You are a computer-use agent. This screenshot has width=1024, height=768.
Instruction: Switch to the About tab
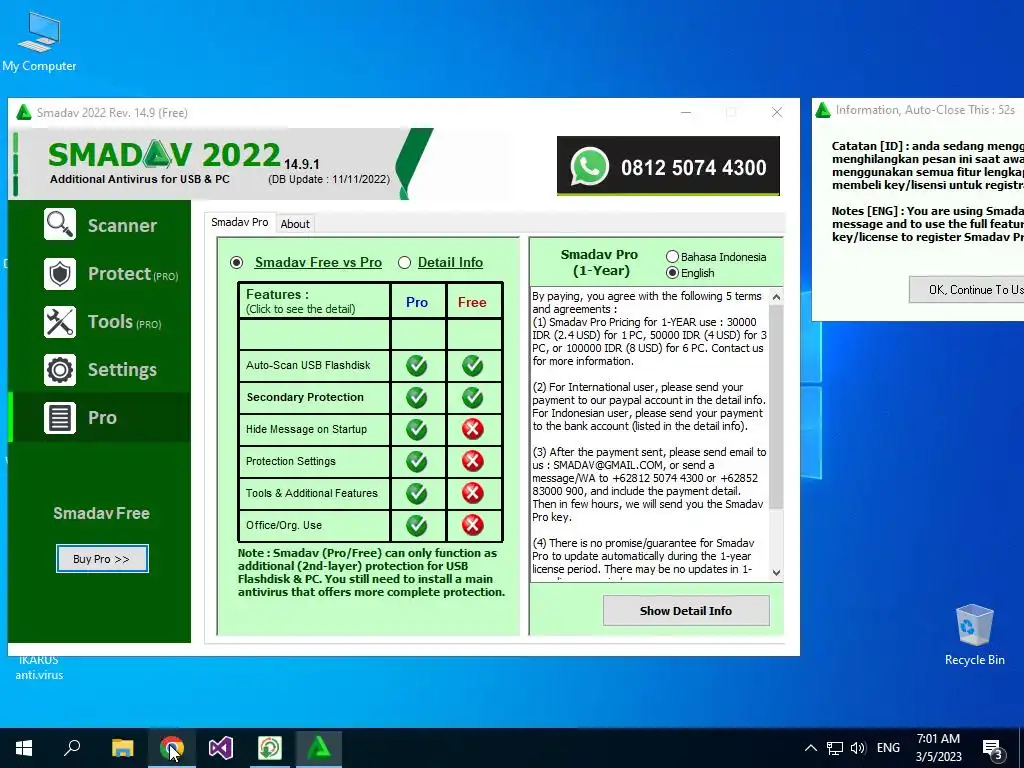click(x=295, y=224)
